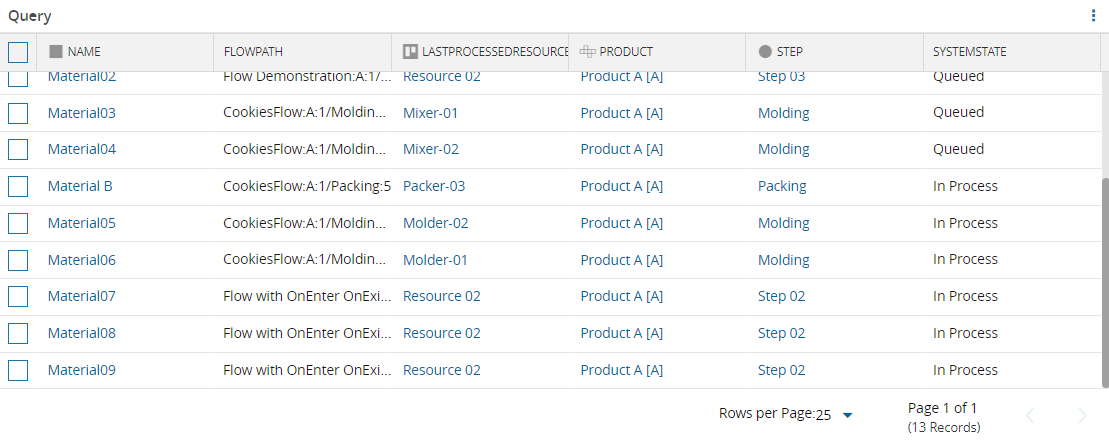
Task: Click the LASTPROCESSEDRESOURCE column resource icon
Action: point(410,52)
